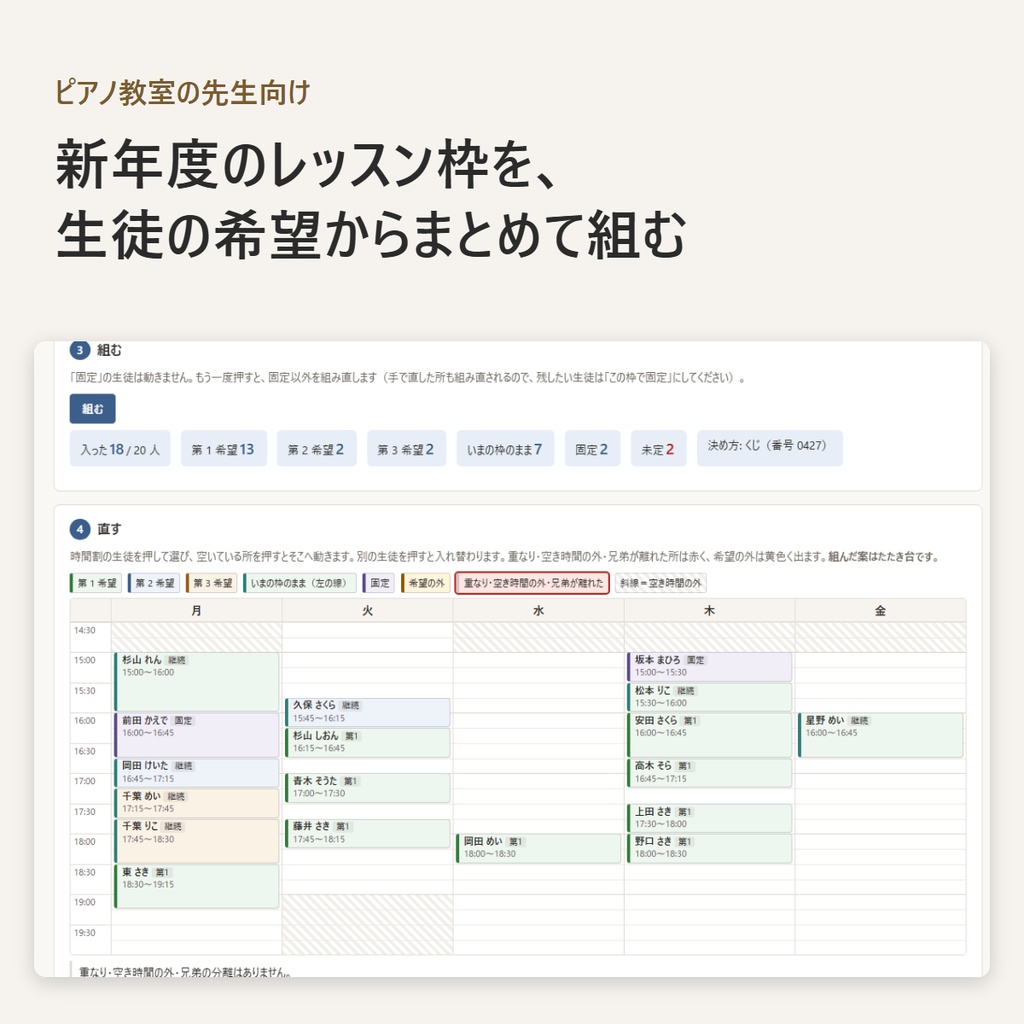
Task: Select 青木 そうた 17:00–17:30 lesson block
Action: click(368, 788)
